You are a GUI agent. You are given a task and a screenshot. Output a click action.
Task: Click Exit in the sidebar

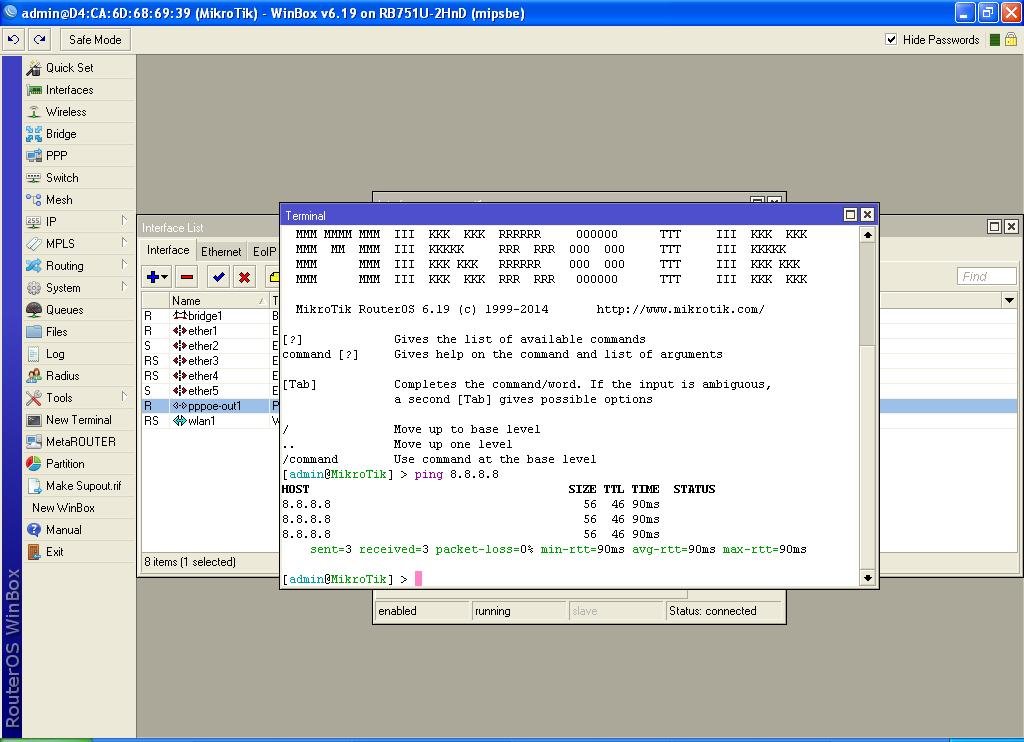coord(78,552)
